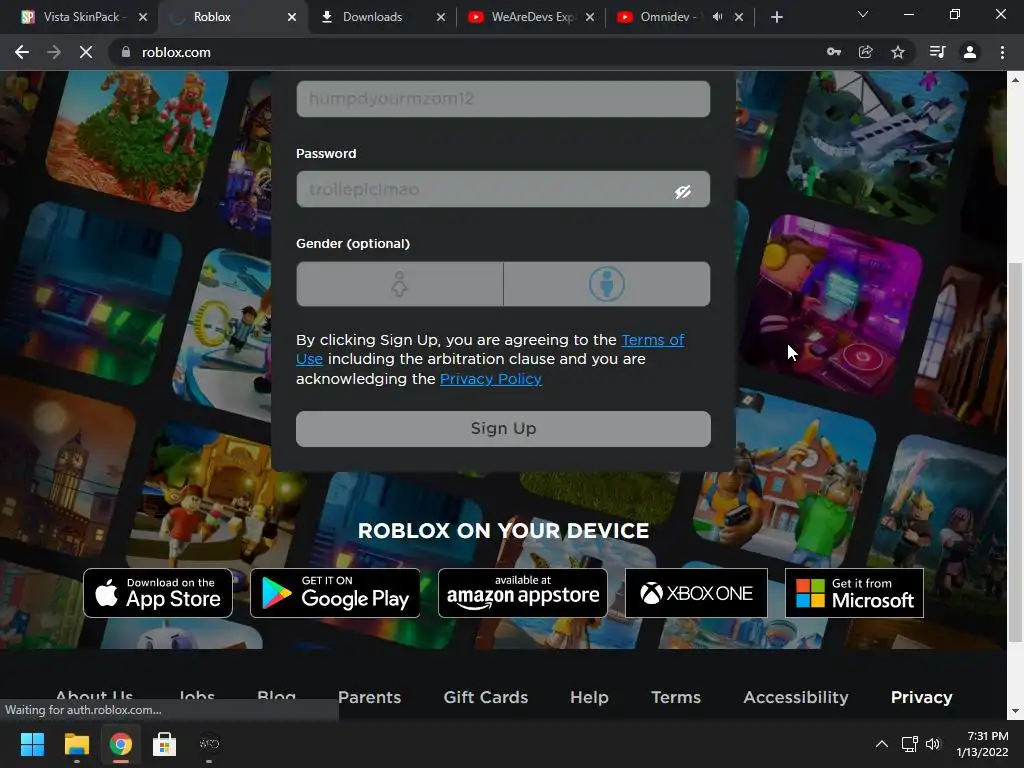Click the last pinned taskbar app icon

point(209,744)
